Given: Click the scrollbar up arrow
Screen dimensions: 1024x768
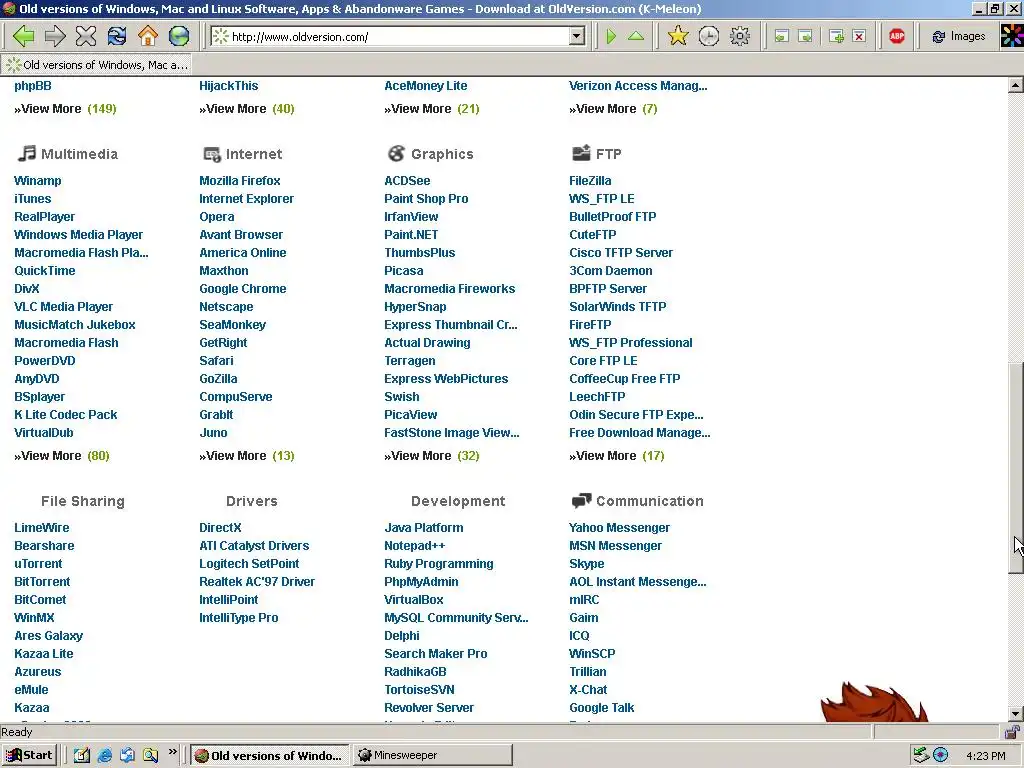Looking at the screenshot, I should click(1016, 85).
